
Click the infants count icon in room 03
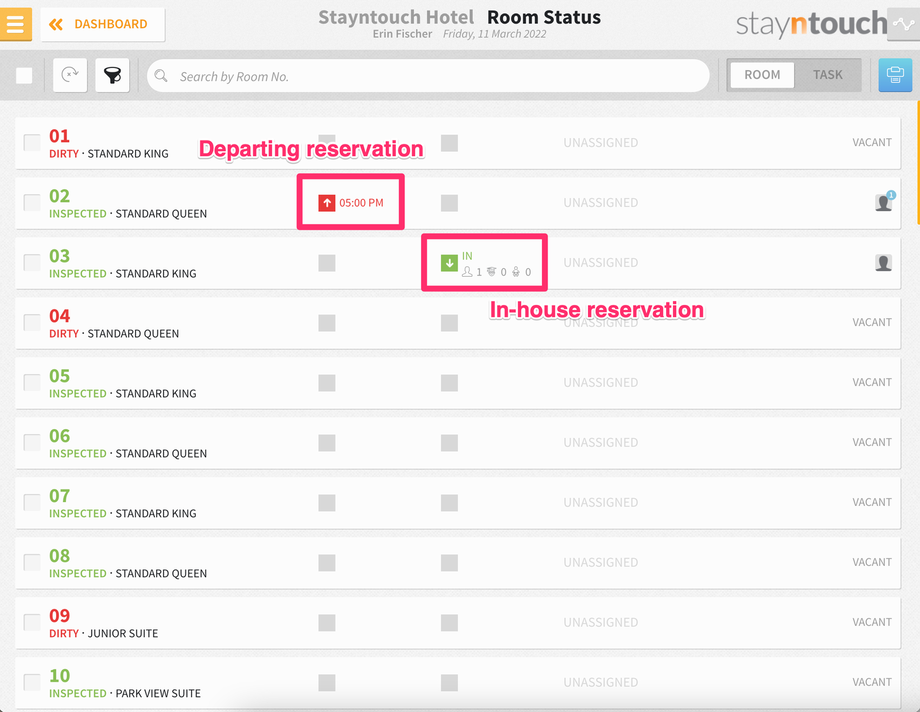pyautogui.click(x=516, y=272)
